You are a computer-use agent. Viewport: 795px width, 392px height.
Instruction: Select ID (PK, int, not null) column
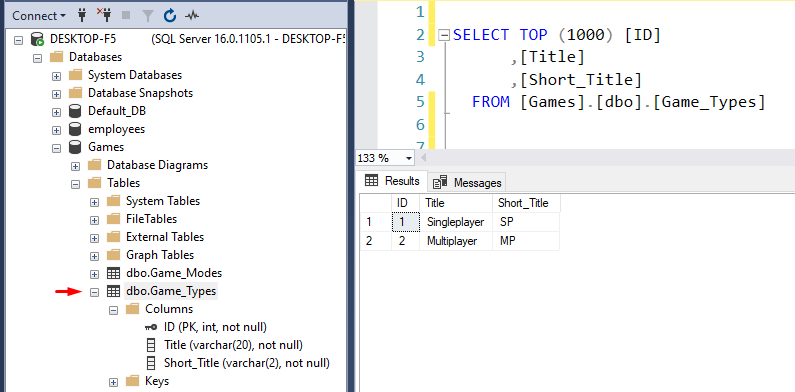point(215,327)
